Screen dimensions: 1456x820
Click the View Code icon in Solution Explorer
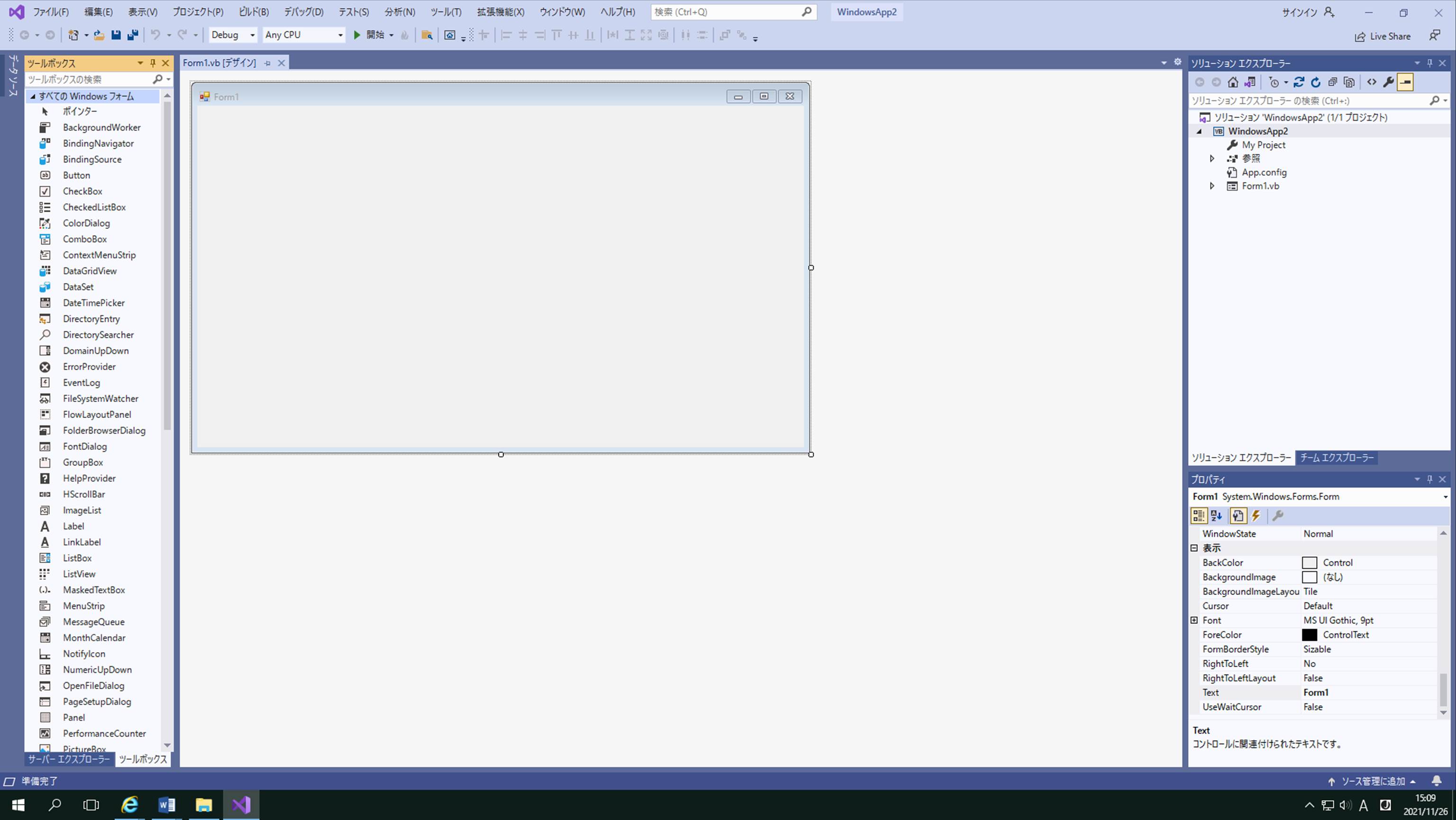(1372, 82)
